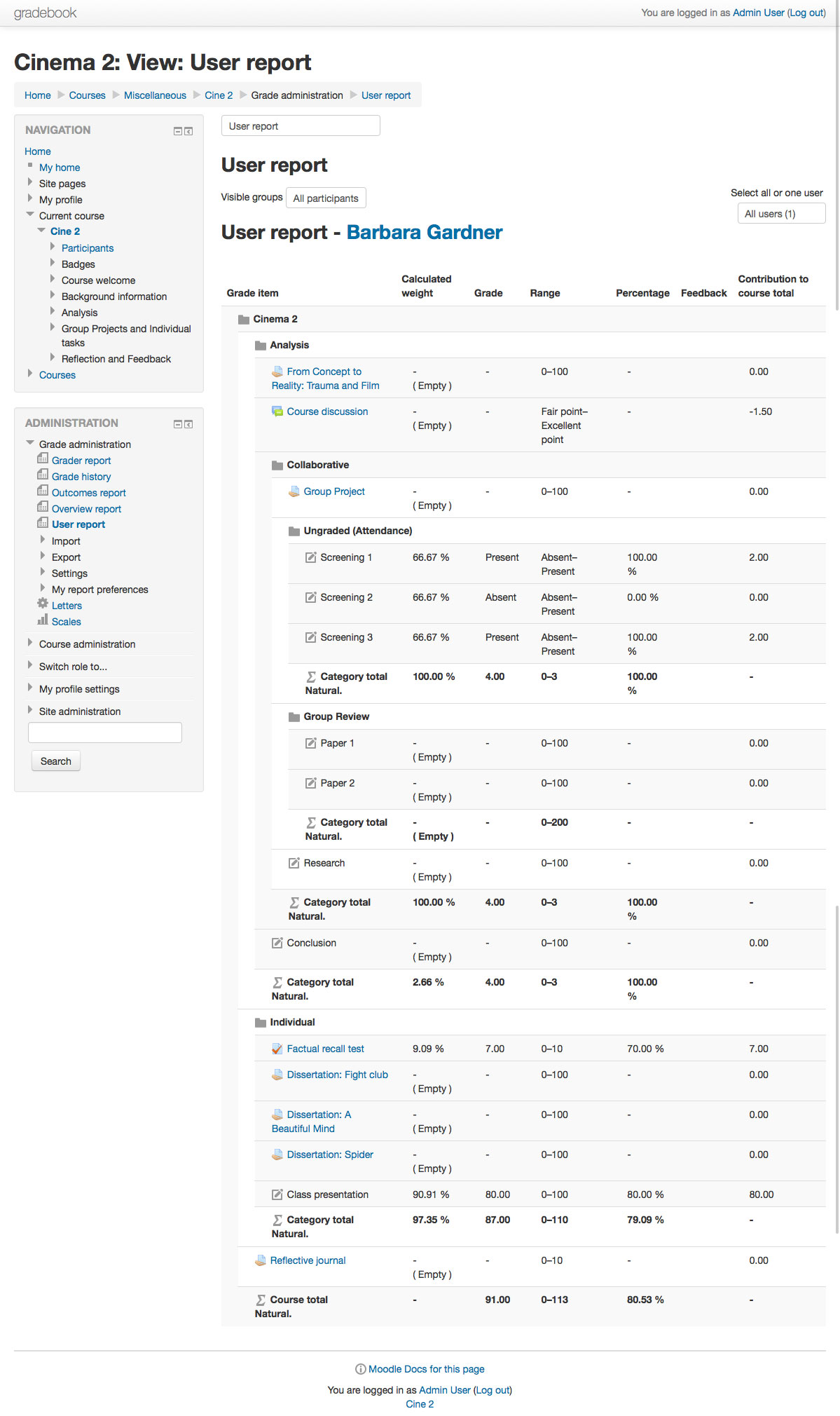Go to Home in the breadcrumb
The height and width of the screenshot is (1416, 840).
click(38, 95)
